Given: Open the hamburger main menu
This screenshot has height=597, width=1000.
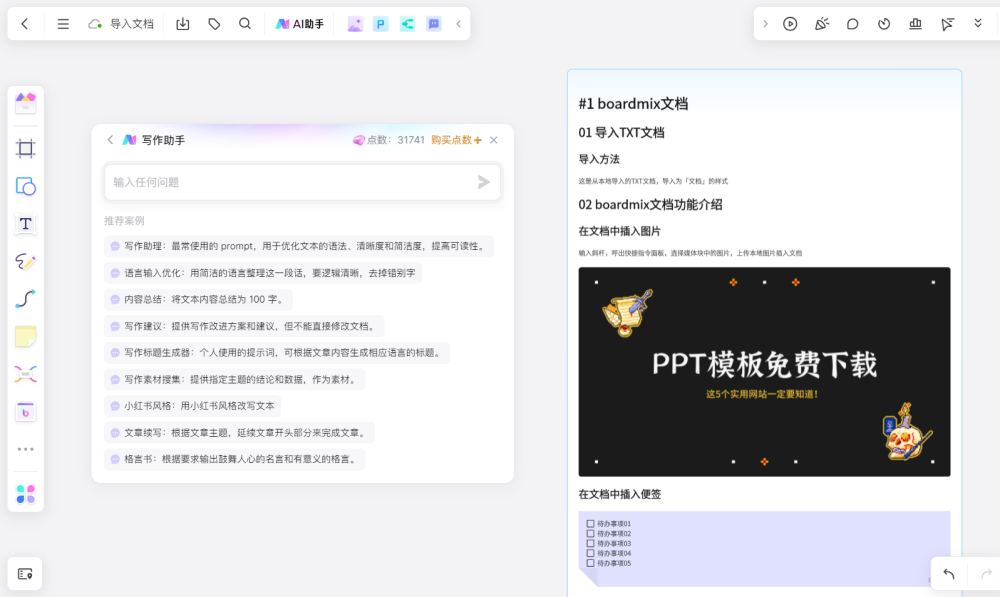Looking at the screenshot, I should (63, 24).
